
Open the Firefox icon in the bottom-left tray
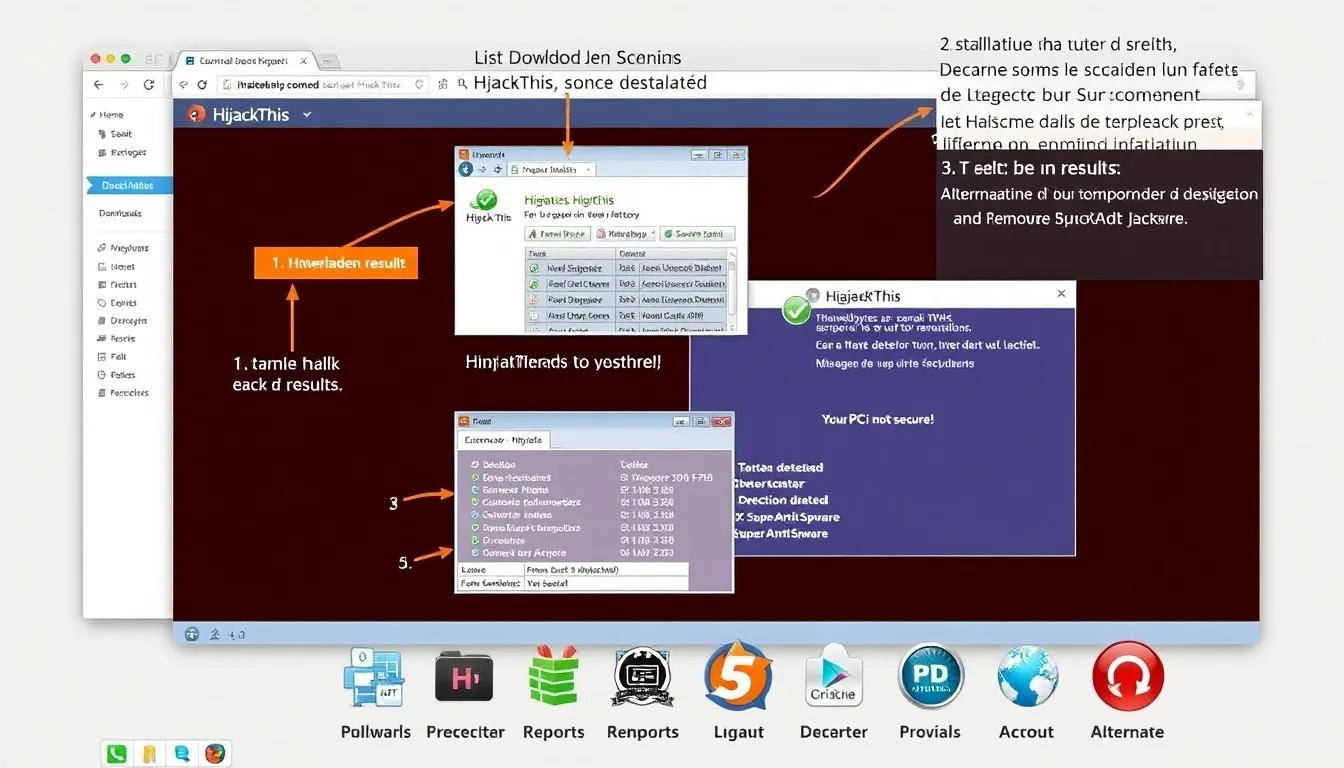click(214, 754)
